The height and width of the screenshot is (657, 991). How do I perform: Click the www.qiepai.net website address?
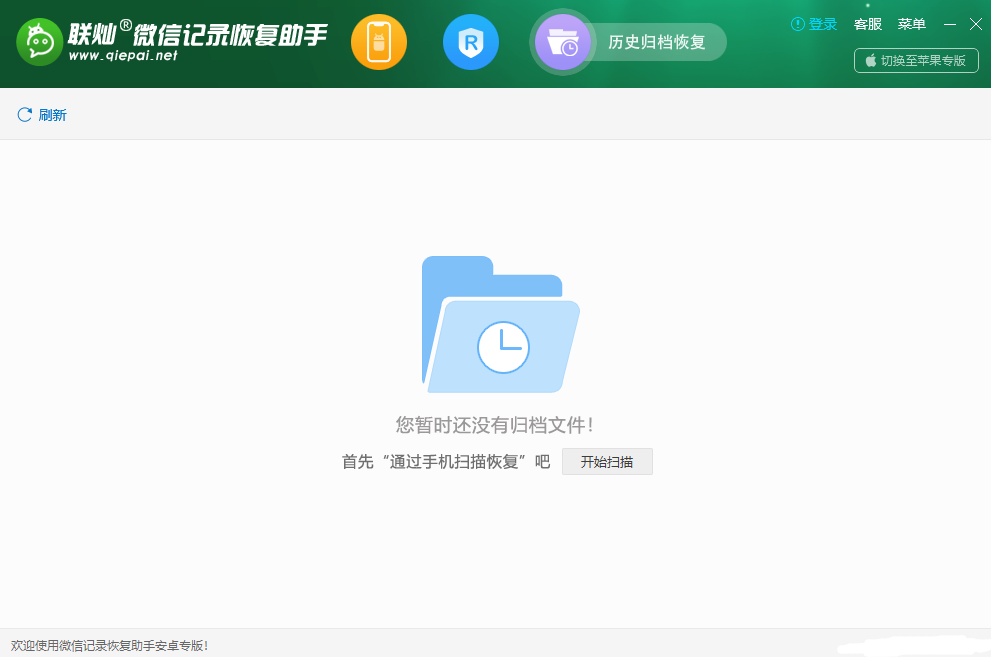(122, 56)
